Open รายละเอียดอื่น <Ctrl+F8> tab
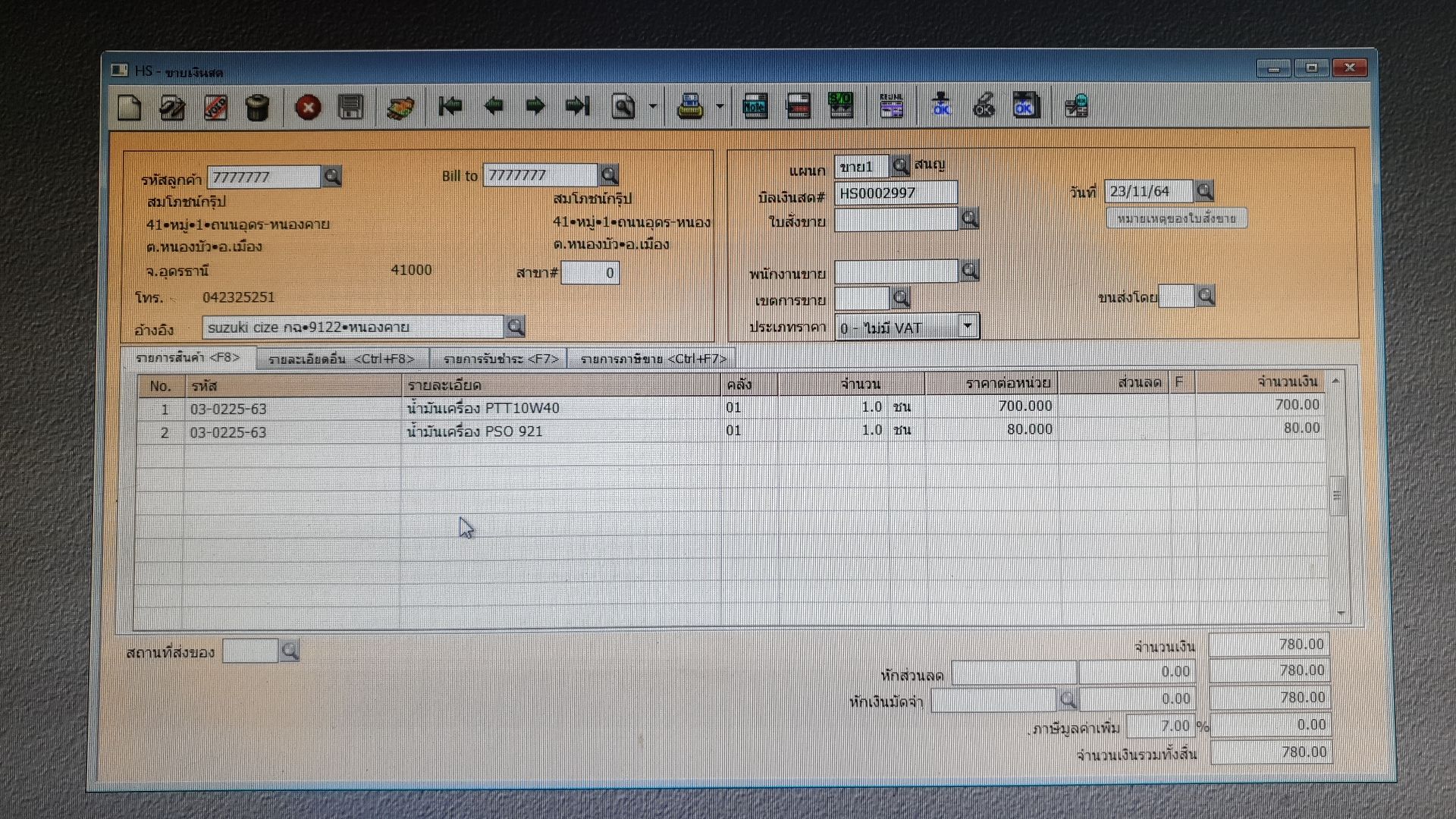 pyautogui.click(x=341, y=359)
